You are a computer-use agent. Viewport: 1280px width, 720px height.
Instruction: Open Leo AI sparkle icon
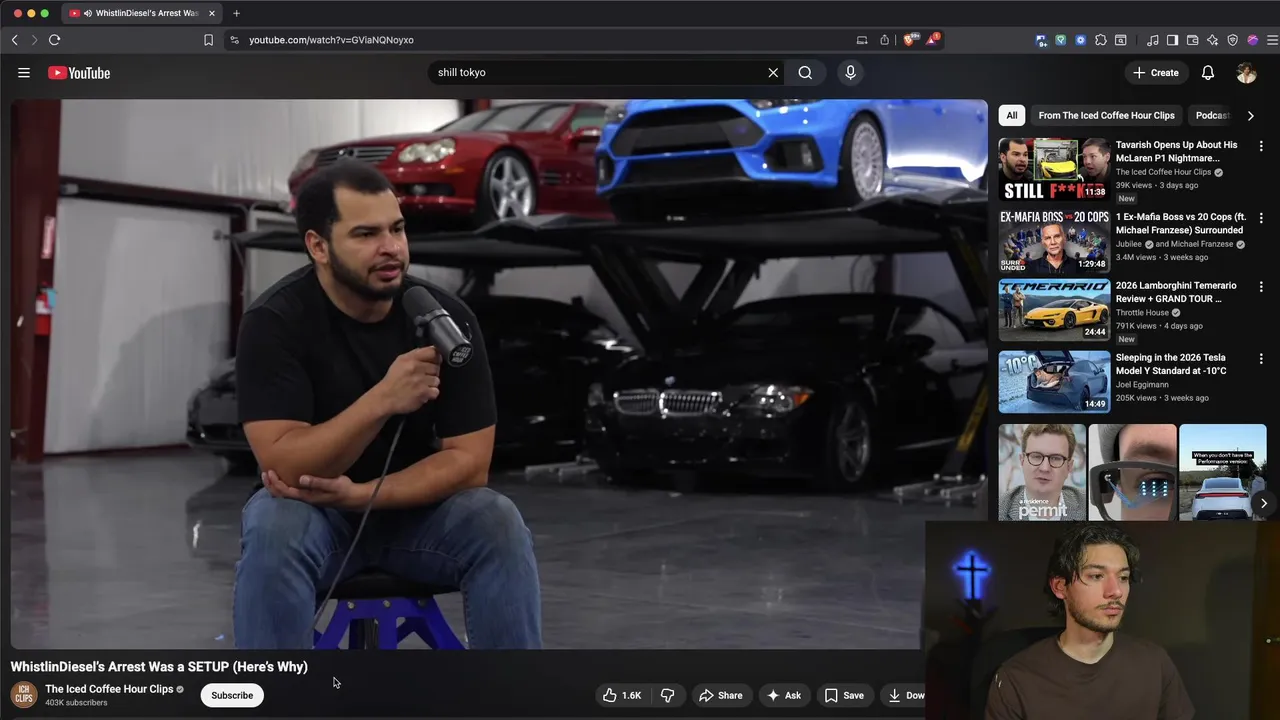(x=1213, y=40)
